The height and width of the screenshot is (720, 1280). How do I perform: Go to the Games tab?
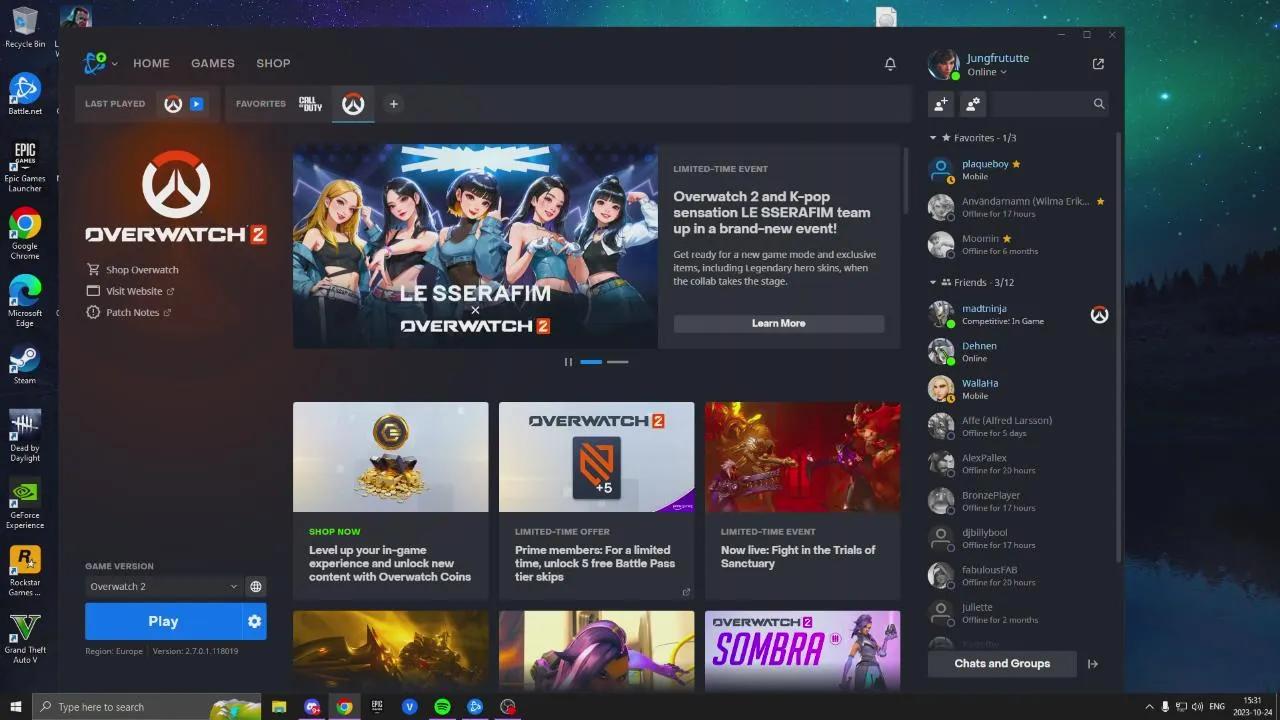point(213,63)
